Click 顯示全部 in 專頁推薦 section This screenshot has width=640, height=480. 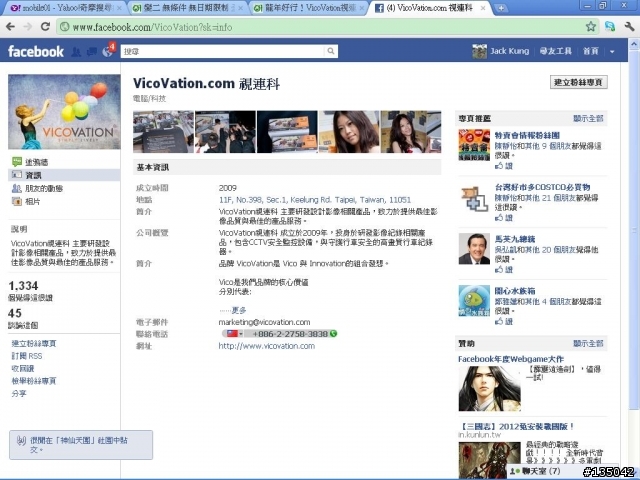coord(588,118)
